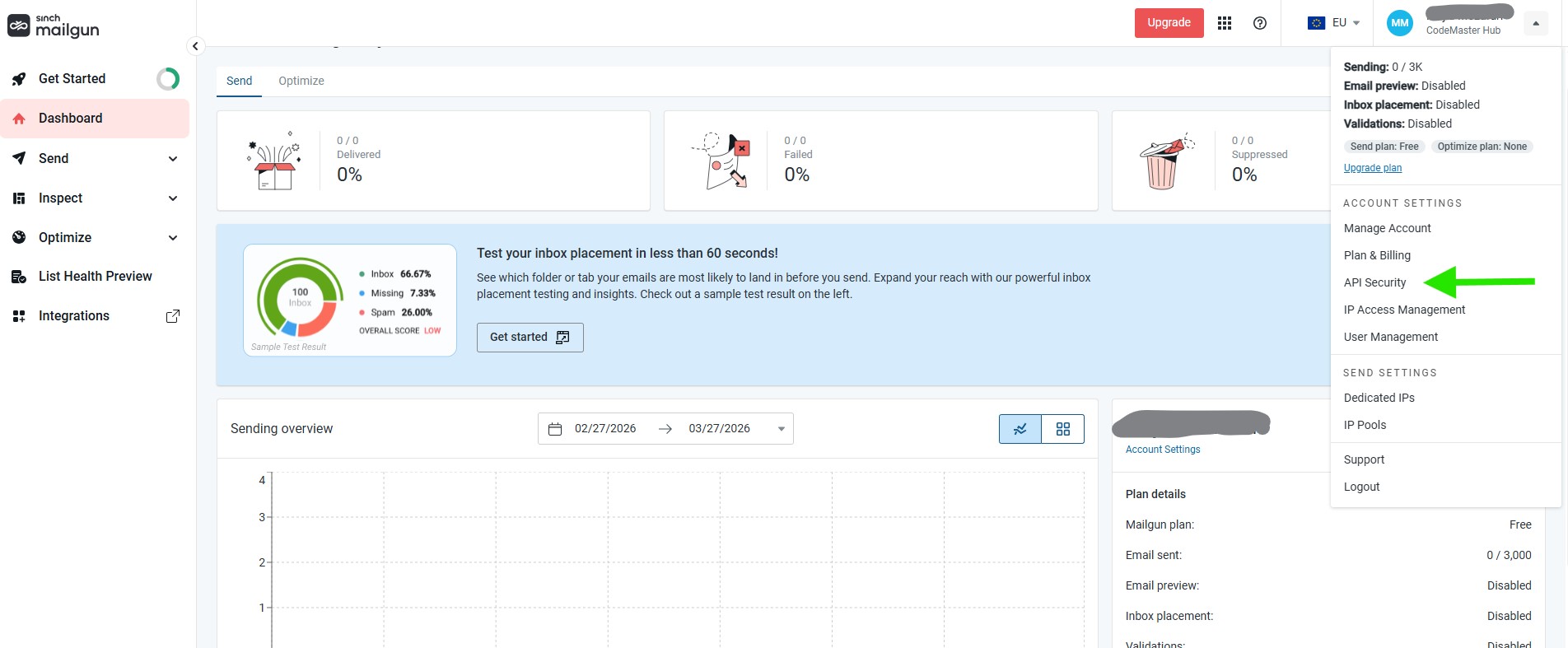Click the Sinch Mailgun logo

(x=54, y=26)
